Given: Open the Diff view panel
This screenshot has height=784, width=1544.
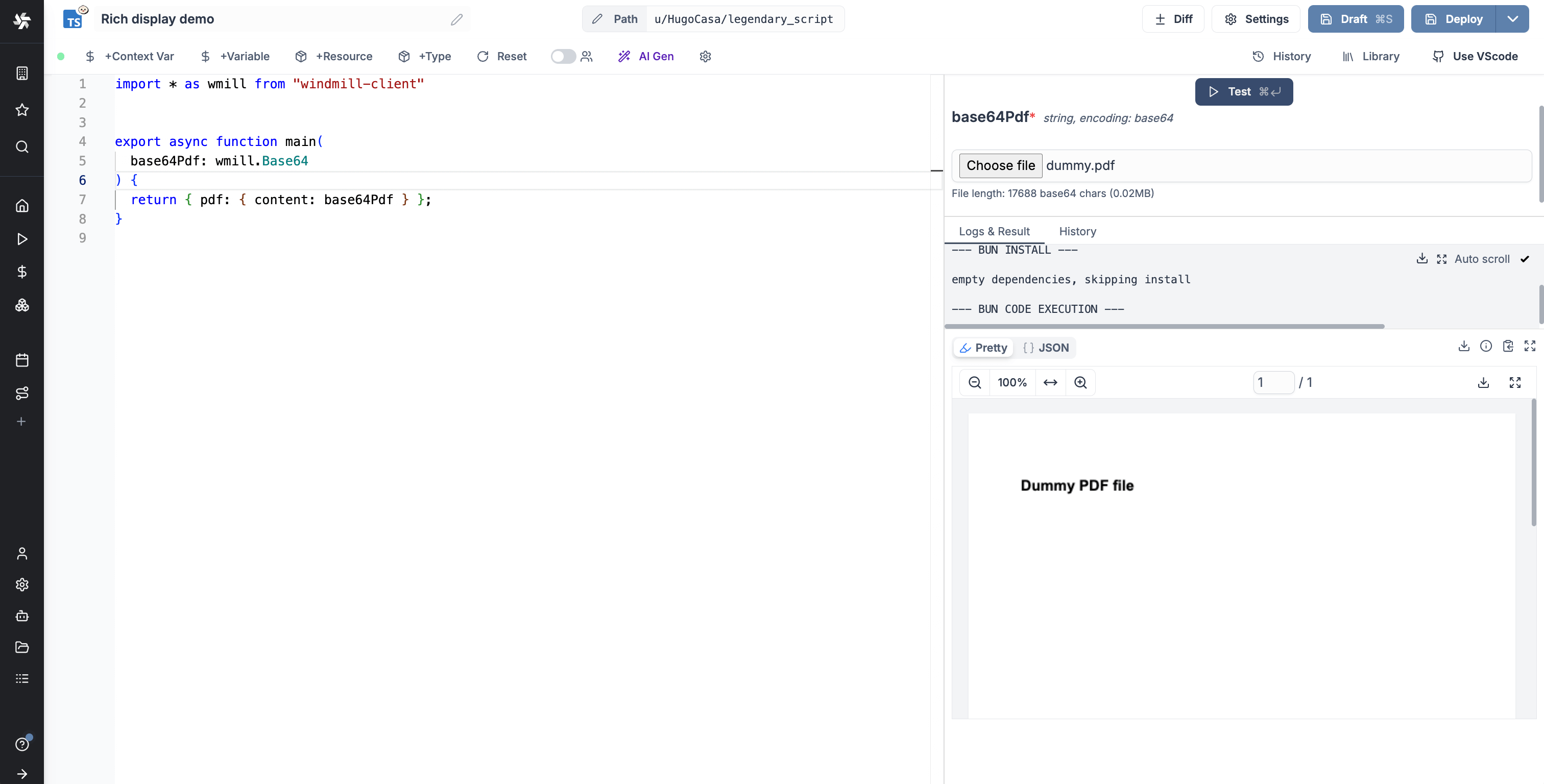Looking at the screenshot, I should (1174, 18).
